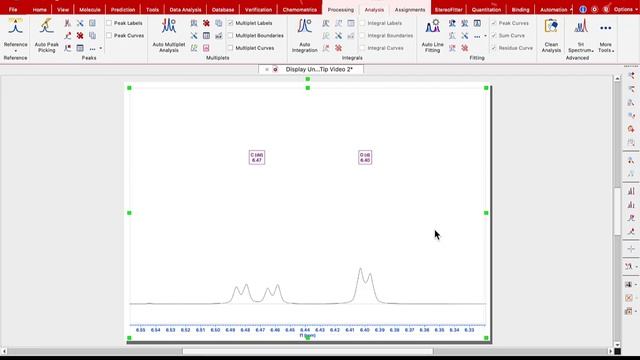Switch to the Home tab
The image size is (640, 360).
(x=40, y=9)
